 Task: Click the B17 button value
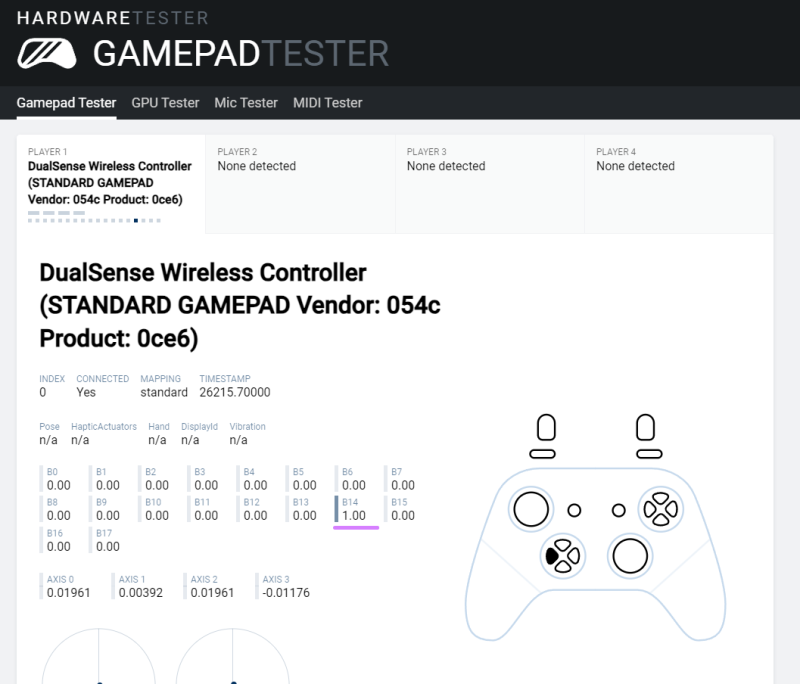click(108, 546)
